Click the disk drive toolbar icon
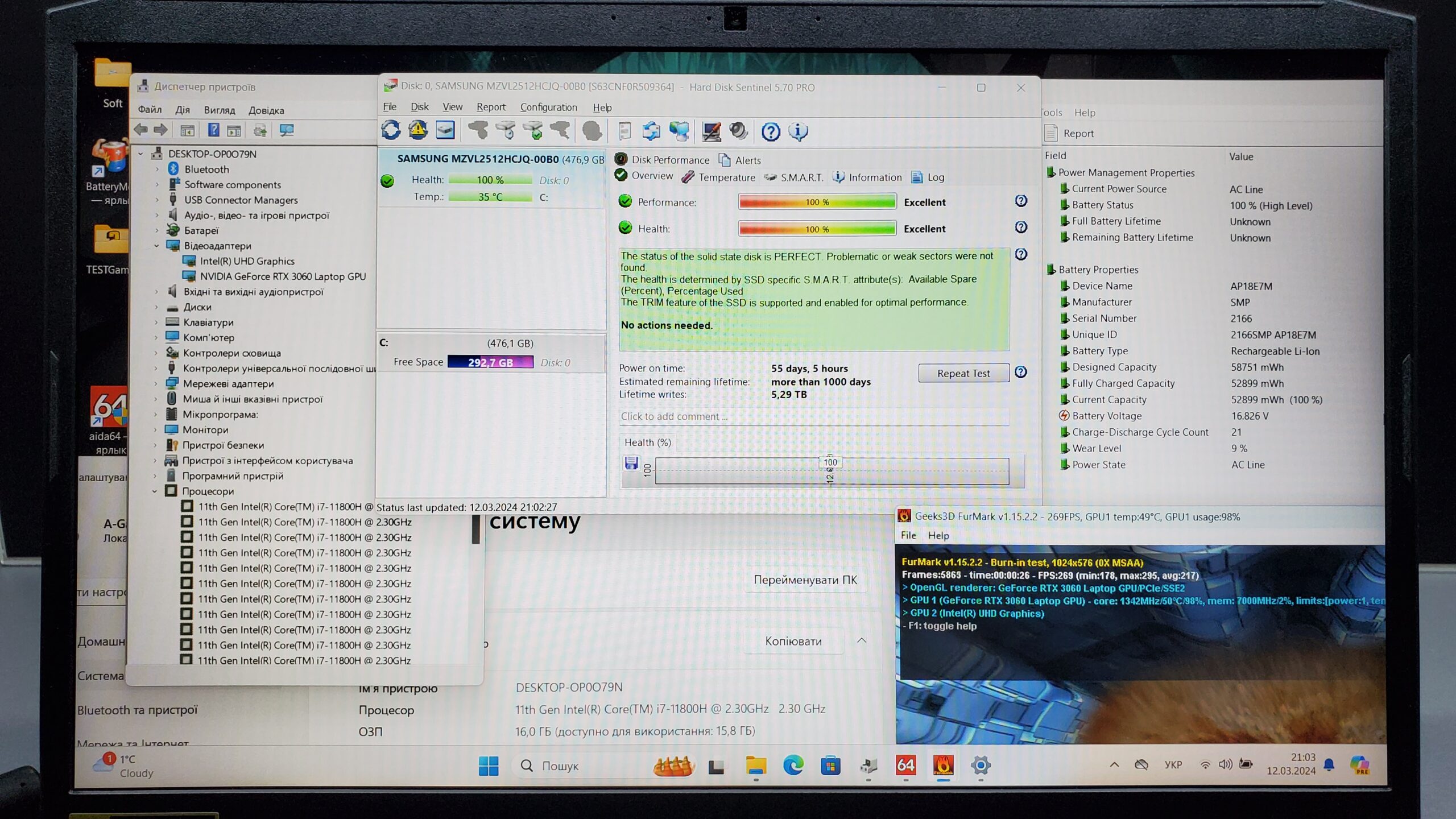This screenshot has width=1456, height=819. coord(445,130)
